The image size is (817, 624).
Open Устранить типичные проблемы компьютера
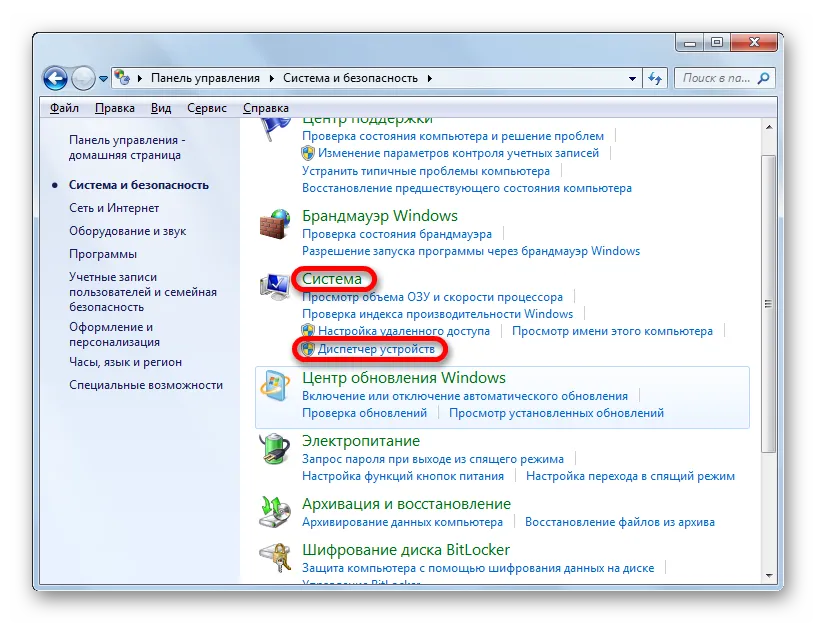(426, 171)
